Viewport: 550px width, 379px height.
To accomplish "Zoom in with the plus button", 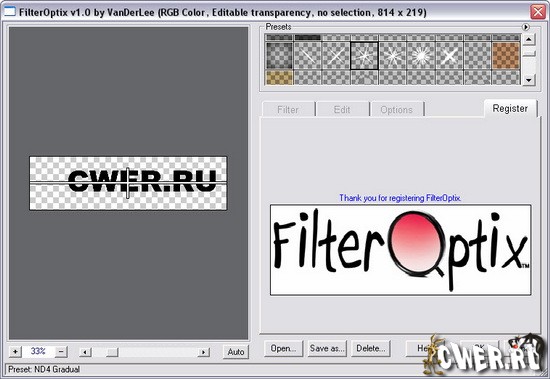I will tap(15, 351).
